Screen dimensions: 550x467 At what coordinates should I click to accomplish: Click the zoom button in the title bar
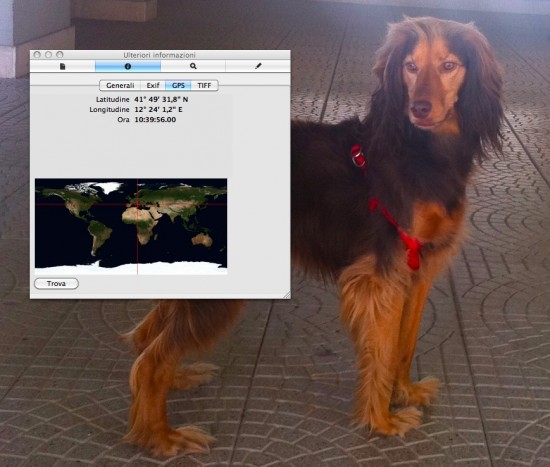[60, 54]
